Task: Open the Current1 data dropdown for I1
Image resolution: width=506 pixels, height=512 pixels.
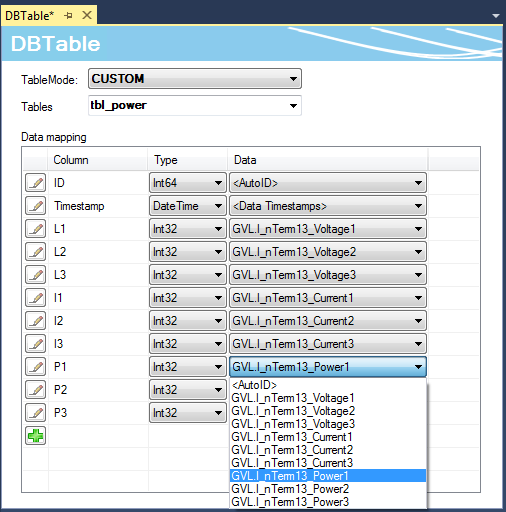Action: coord(328,298)
